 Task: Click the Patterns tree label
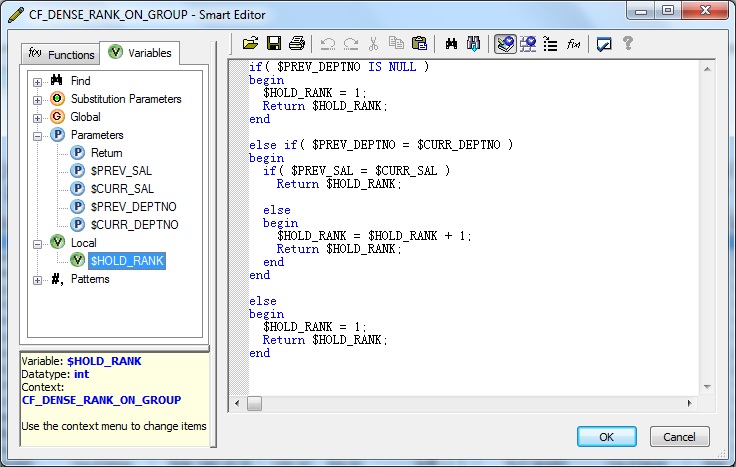(x=90, y=279)
